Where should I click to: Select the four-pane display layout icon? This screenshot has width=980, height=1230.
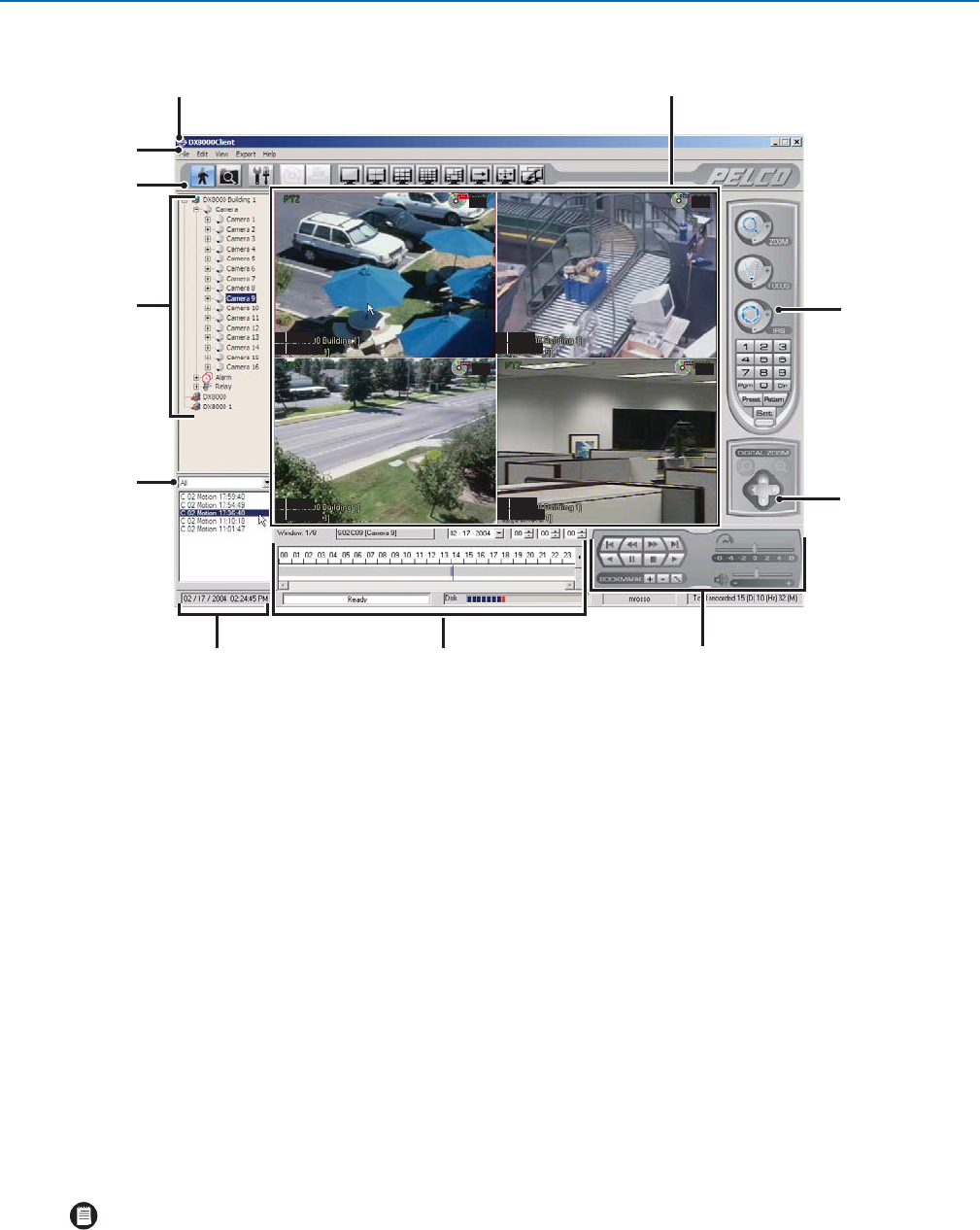pos(376,176)
